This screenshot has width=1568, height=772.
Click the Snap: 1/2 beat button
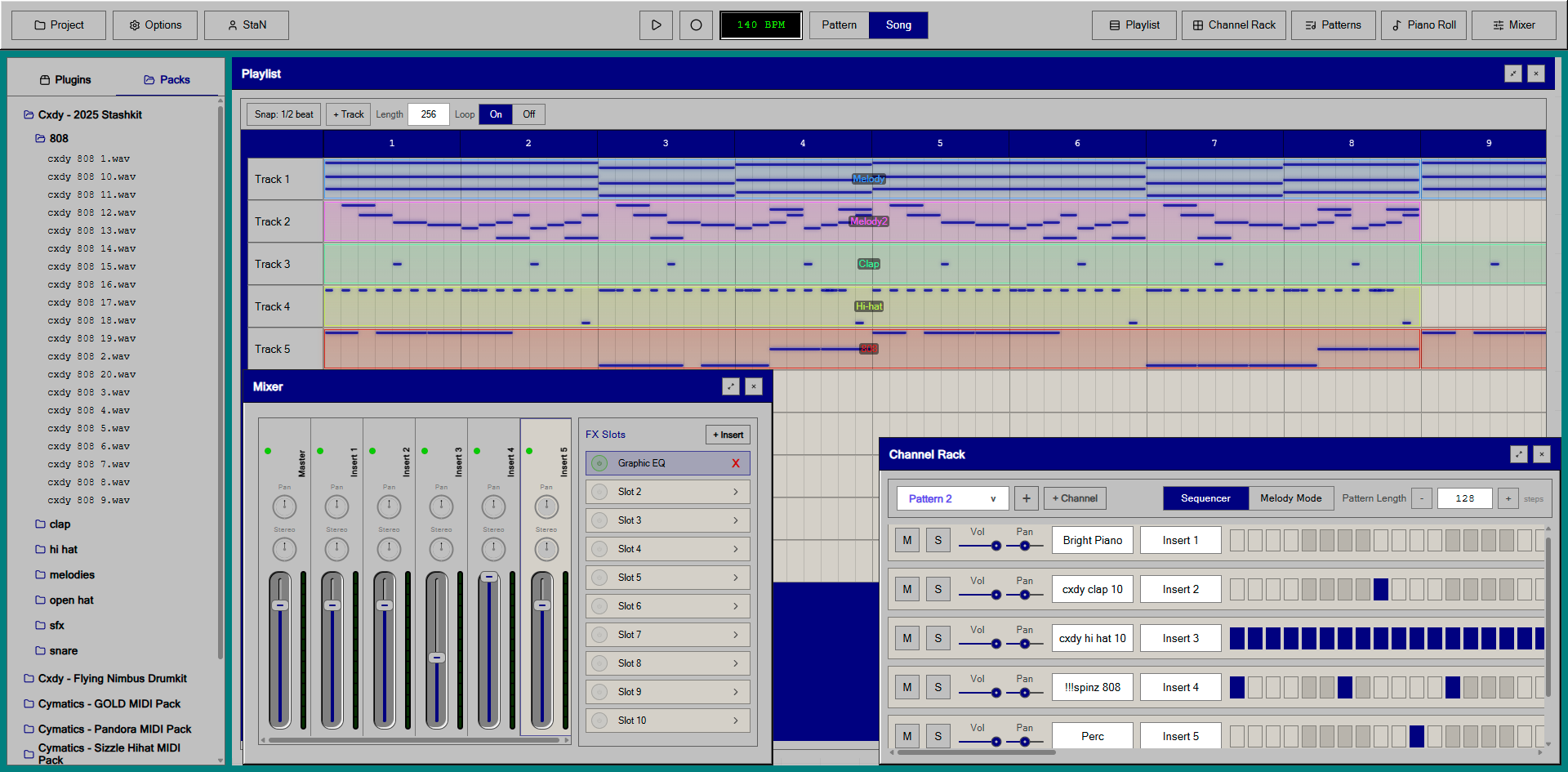(284, 114)
